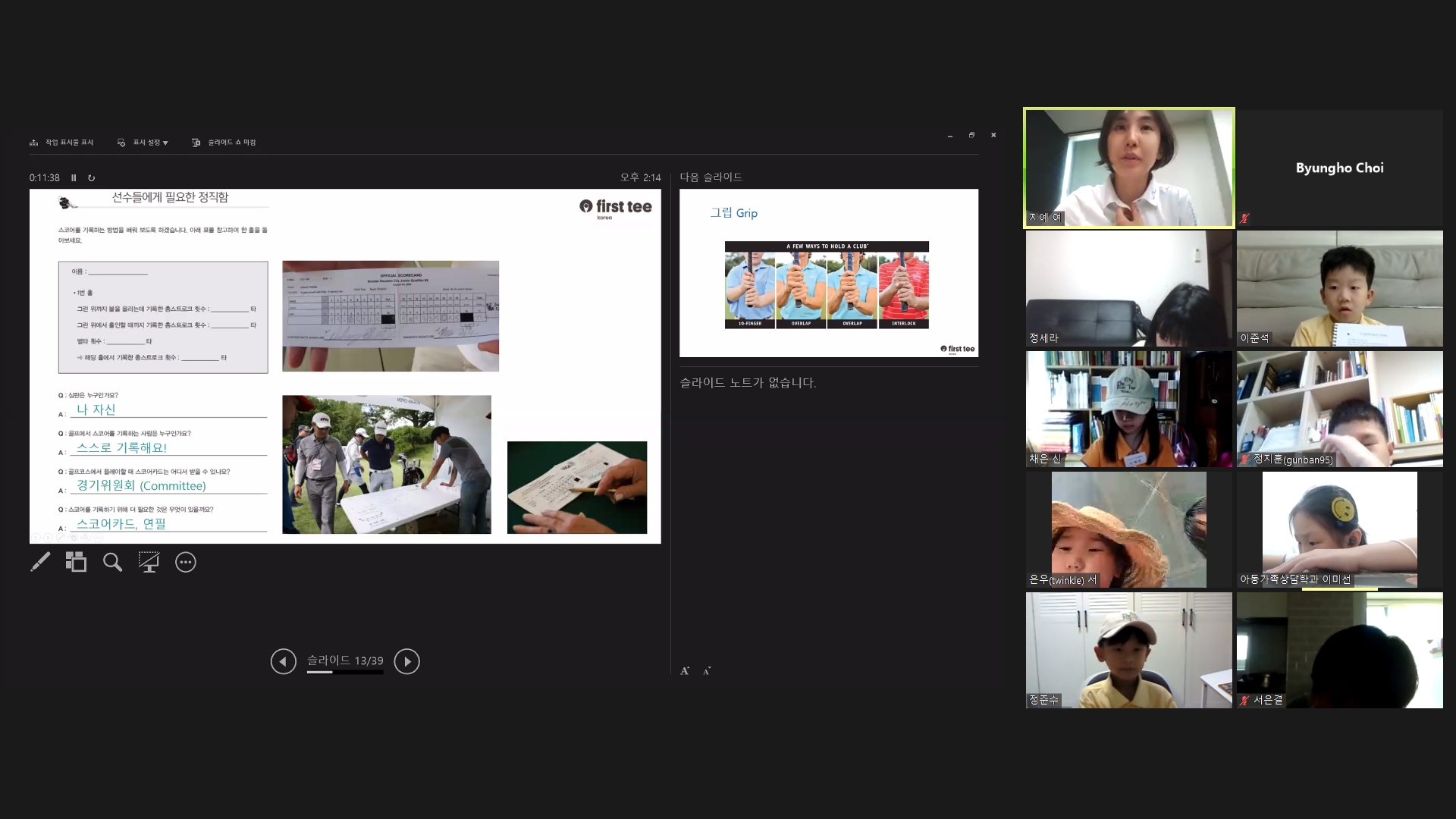
Task: Open more slideshow options ellipsis
Action: (186, 562)
